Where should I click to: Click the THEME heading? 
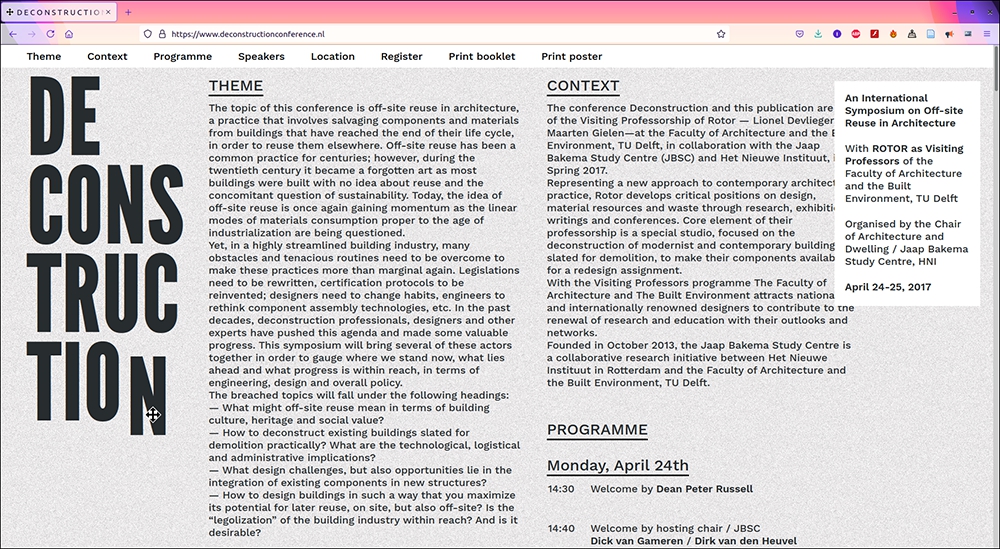click(236, 86)
